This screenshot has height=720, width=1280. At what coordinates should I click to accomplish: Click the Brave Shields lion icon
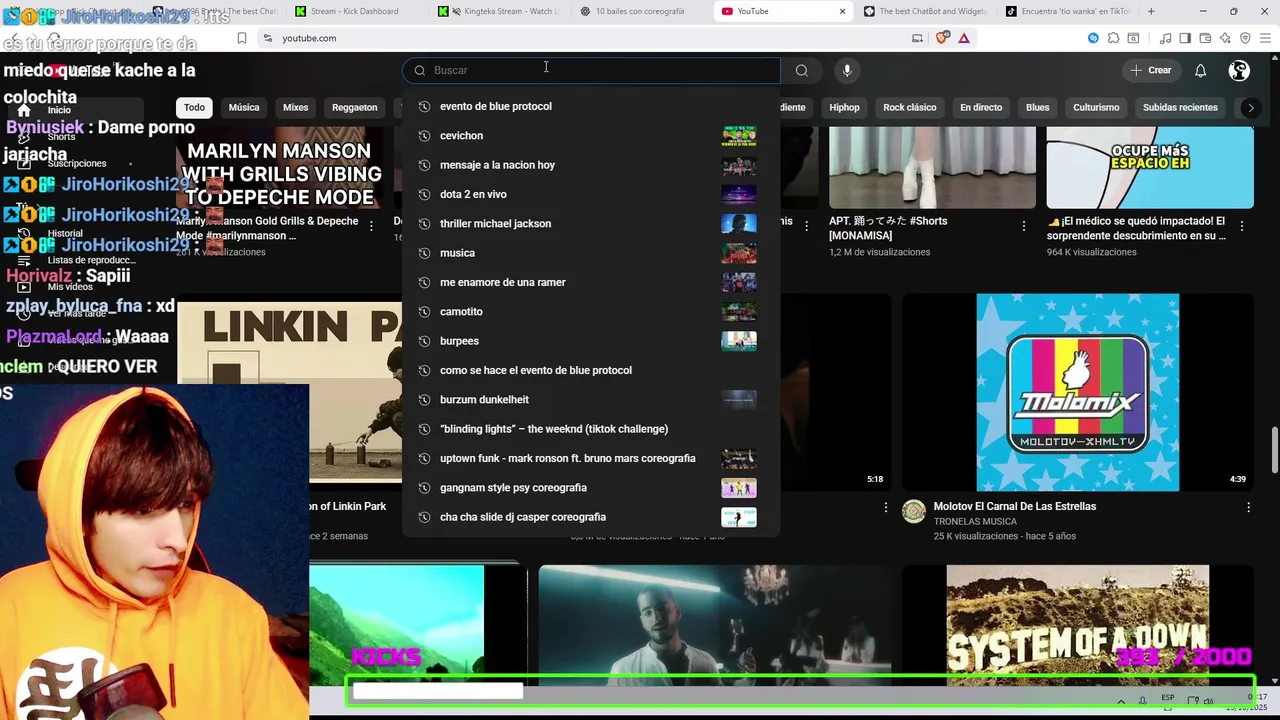pyautogui.click(x=942, y=38)
